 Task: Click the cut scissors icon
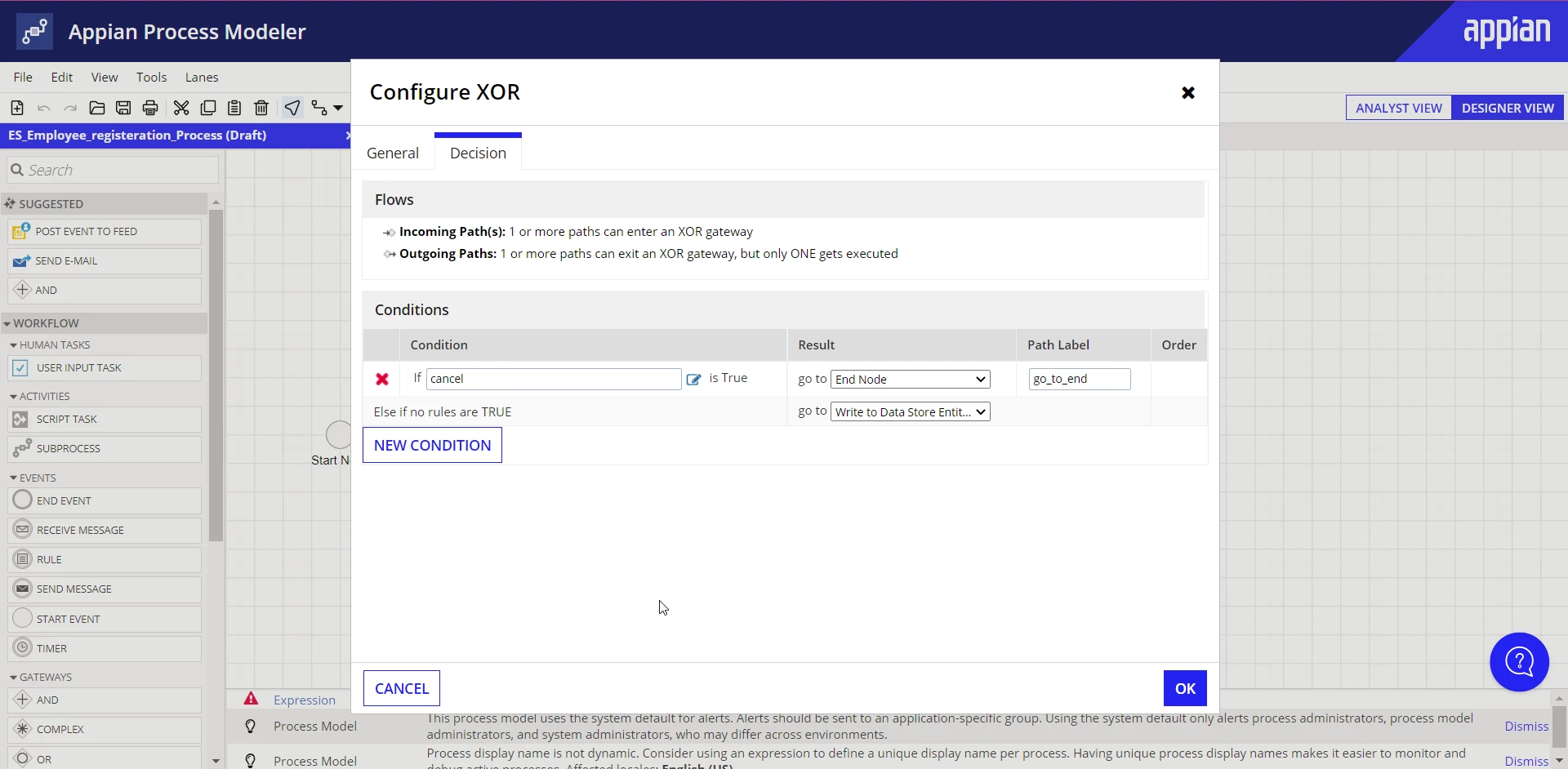pos(181,108)
